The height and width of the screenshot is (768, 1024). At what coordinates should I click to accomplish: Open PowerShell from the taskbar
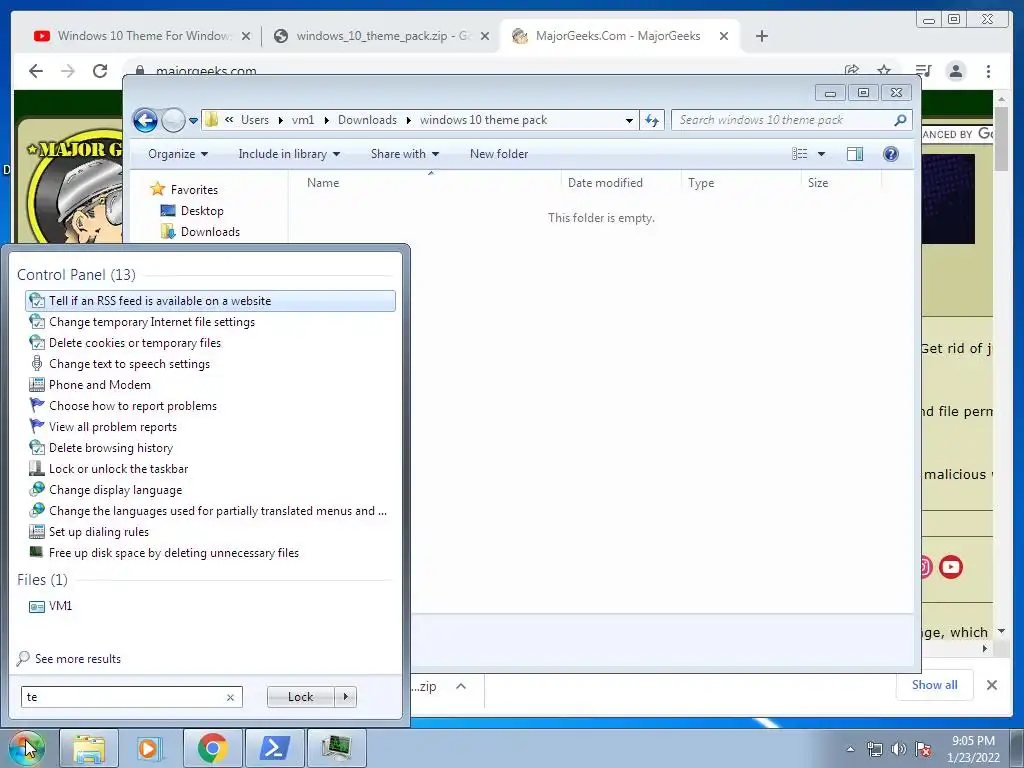click(x=274, y=748)
